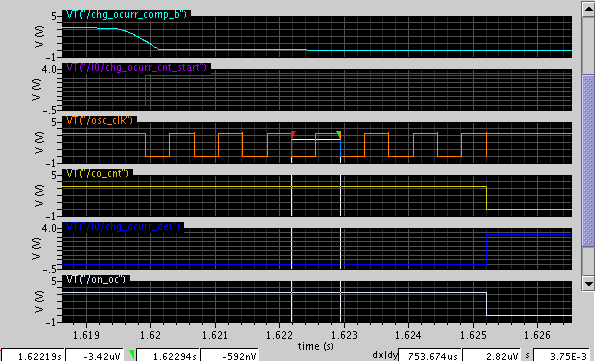Select the on_oc trace label
The image size is (595, 361).
[x=96, y=280]
